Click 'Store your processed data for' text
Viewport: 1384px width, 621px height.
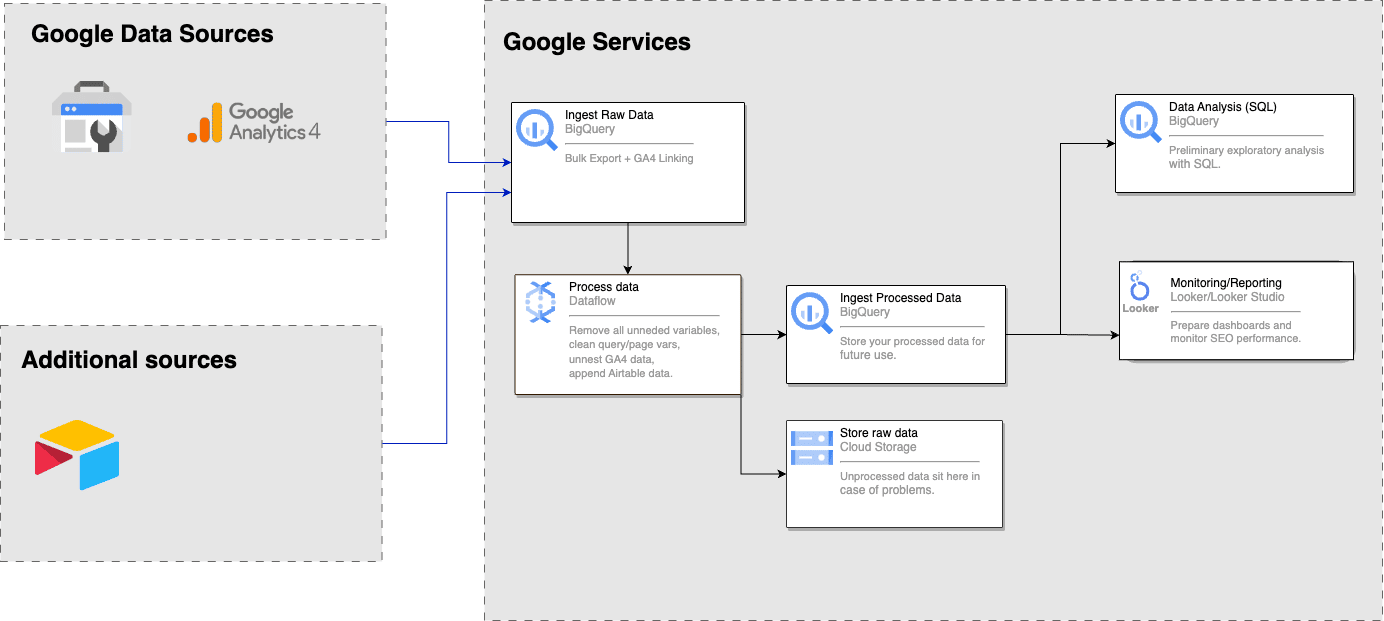click(x=912, y=341)
